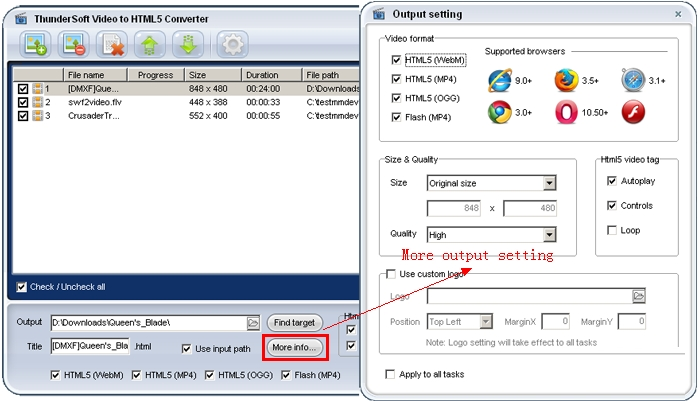Click the Clear all files toolbar icon
The width and height of the screenshot is (699, 401).
tap(112, 45)
